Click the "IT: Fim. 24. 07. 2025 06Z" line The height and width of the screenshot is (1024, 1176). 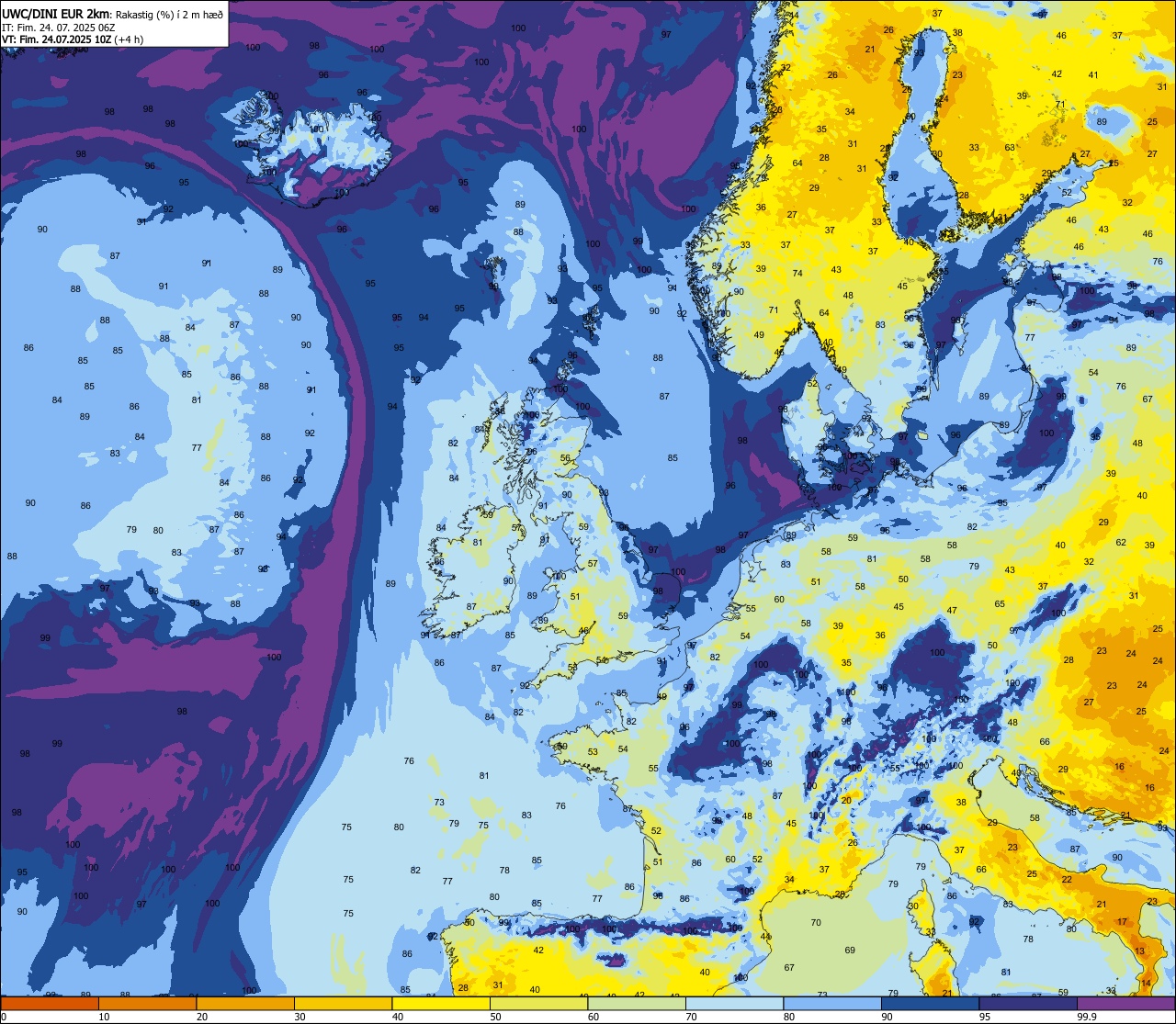58,28
